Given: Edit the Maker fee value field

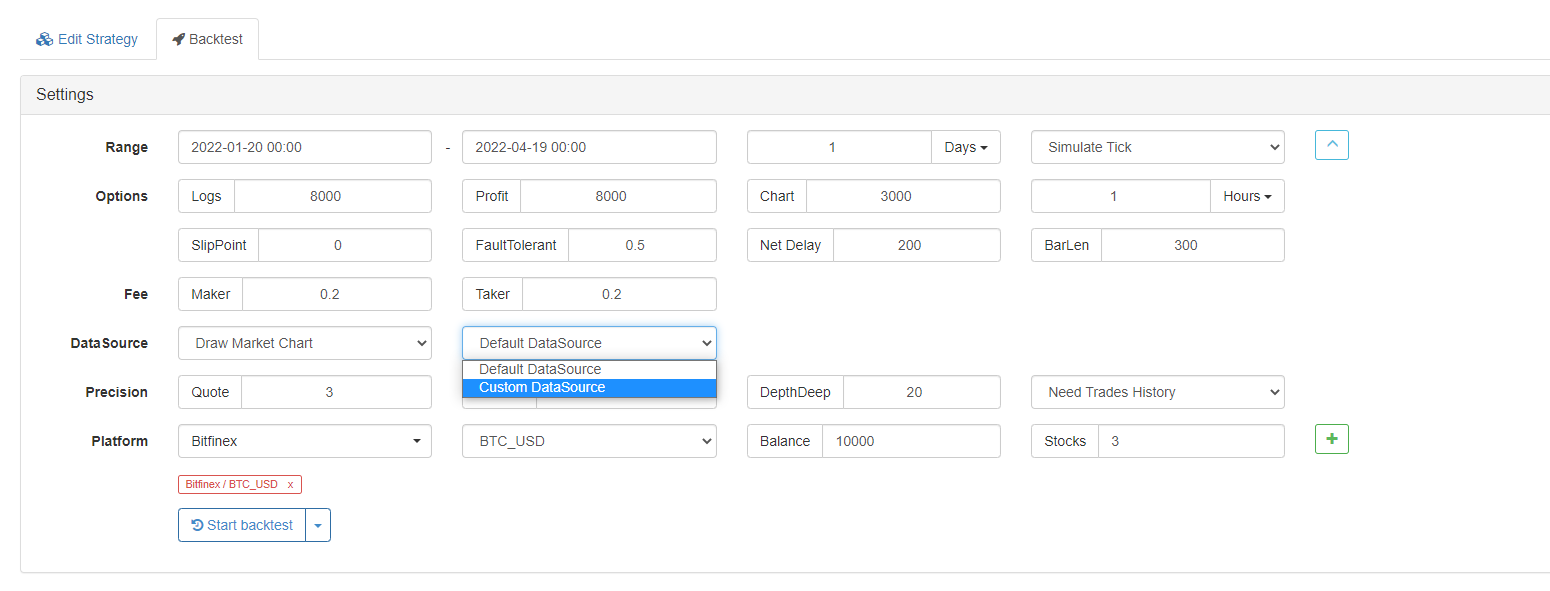Looking at the screenshot, I should tap(336, 294).
